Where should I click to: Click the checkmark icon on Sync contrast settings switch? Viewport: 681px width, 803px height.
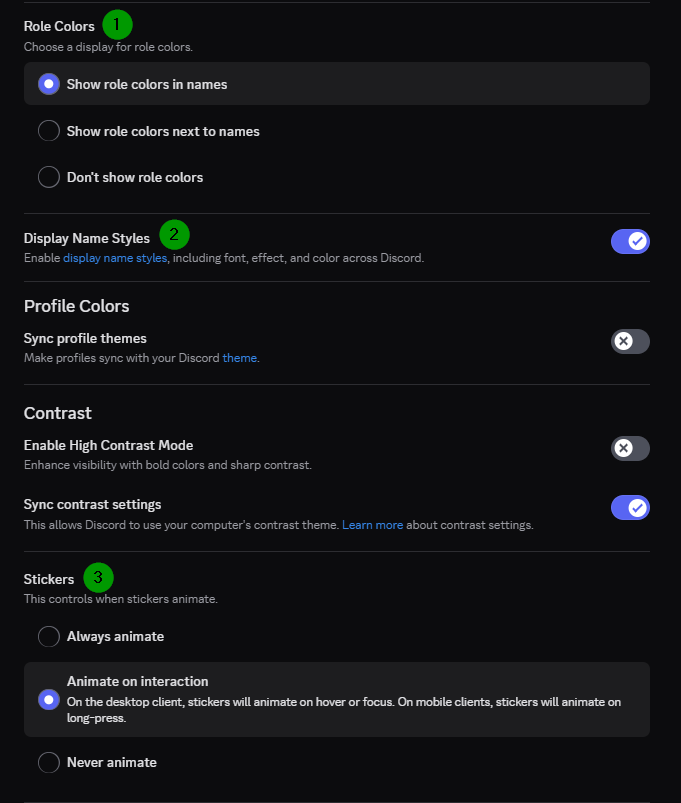coord(637,507)
